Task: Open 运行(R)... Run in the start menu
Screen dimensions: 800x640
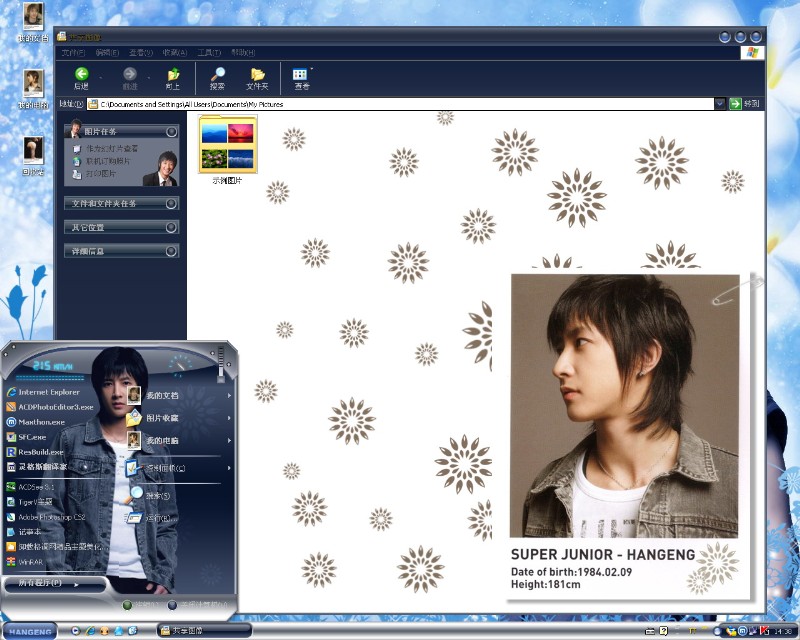Action: pyautogui.click(x=151, y=519)
